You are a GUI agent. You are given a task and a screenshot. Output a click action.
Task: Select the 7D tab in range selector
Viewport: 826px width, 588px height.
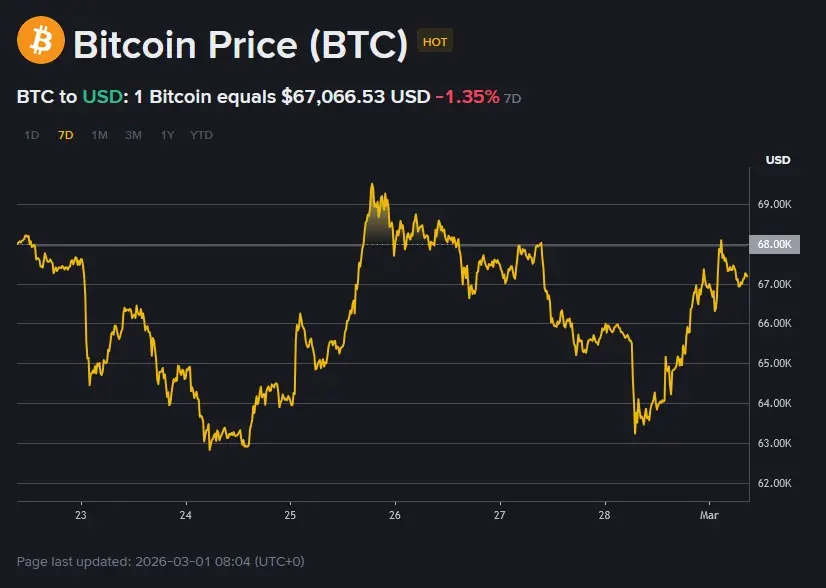tap(66, 135)
